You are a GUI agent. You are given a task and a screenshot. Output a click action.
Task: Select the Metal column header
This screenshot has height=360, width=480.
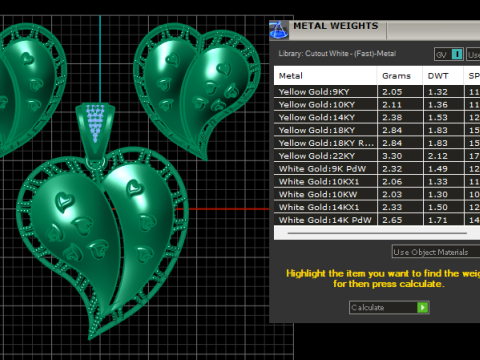point(325,76)
